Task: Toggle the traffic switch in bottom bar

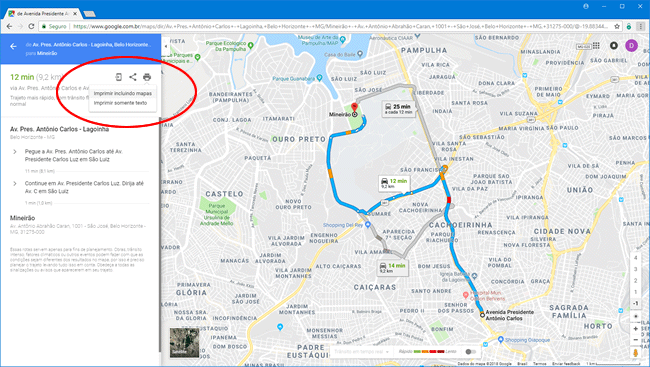Action: pos(470,352)
